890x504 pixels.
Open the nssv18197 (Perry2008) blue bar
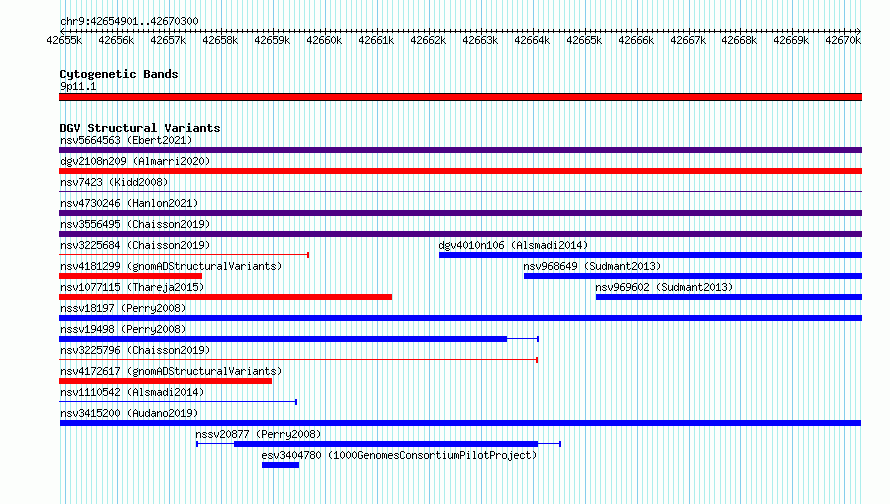point(460,318)
